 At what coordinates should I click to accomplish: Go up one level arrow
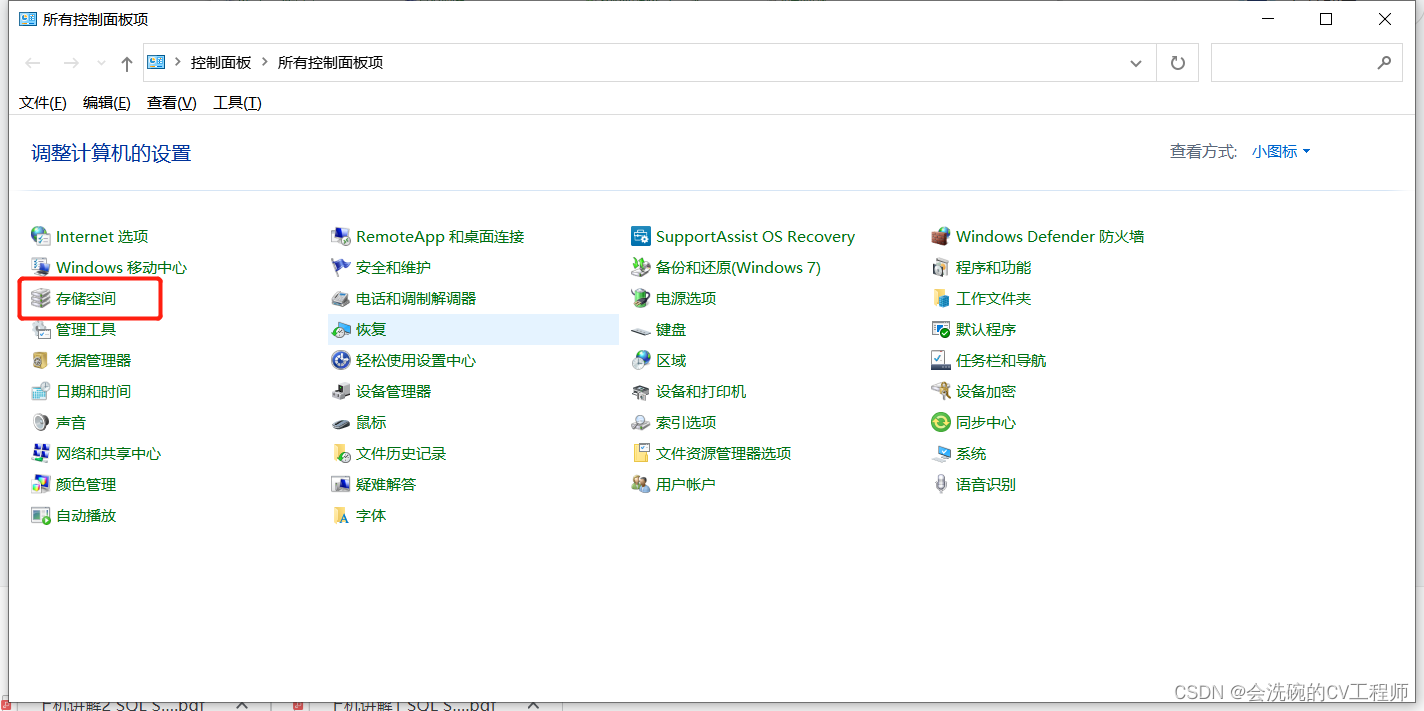[126, 63]
